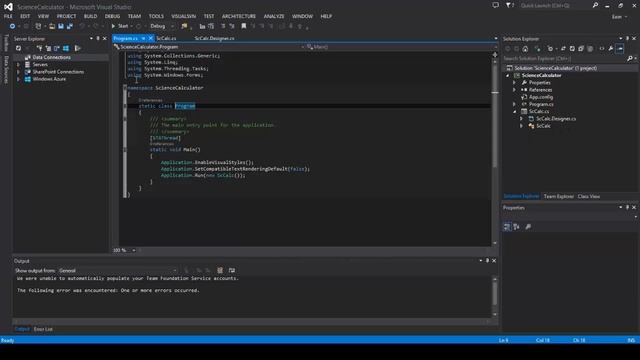Expand the Windows Azure node
The image size is (640, 360).
pyautogui.click(x=18, y=79)
